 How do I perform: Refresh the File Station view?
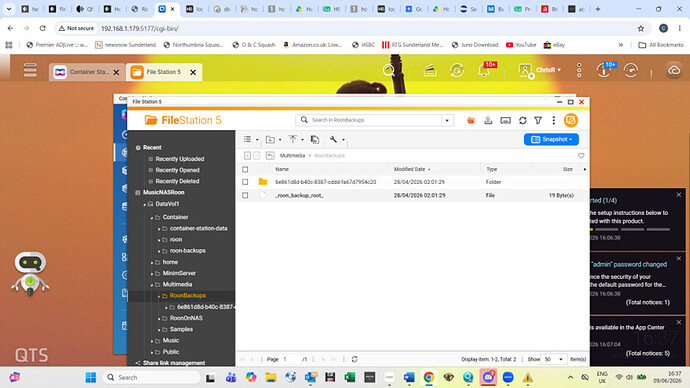523,120
